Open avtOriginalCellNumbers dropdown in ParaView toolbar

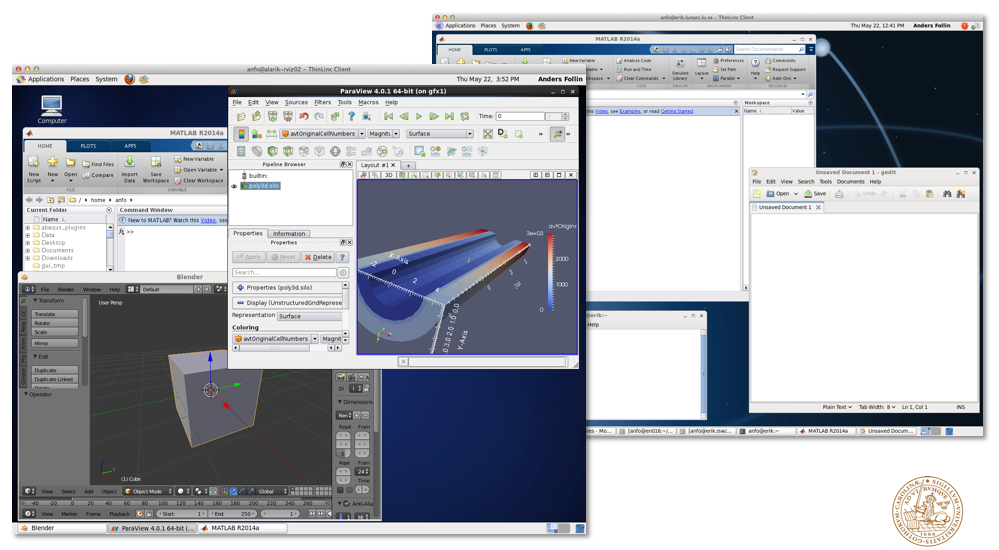click(x=361, y=134)
